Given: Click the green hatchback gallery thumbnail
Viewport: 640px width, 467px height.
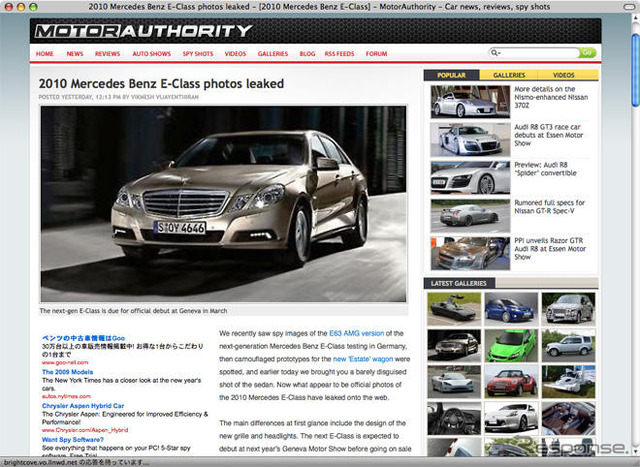Looking at the screenshot, I should 511,346.
